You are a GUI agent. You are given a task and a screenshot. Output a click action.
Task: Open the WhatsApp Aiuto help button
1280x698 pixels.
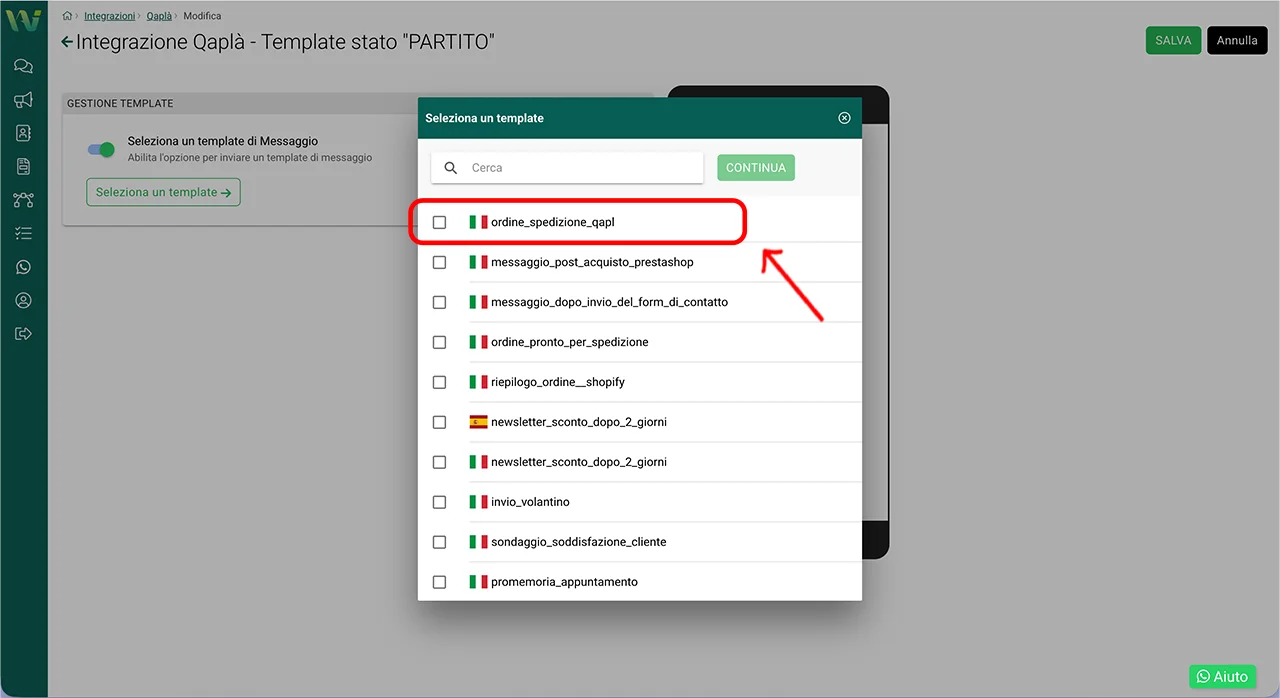[1222, 676]
